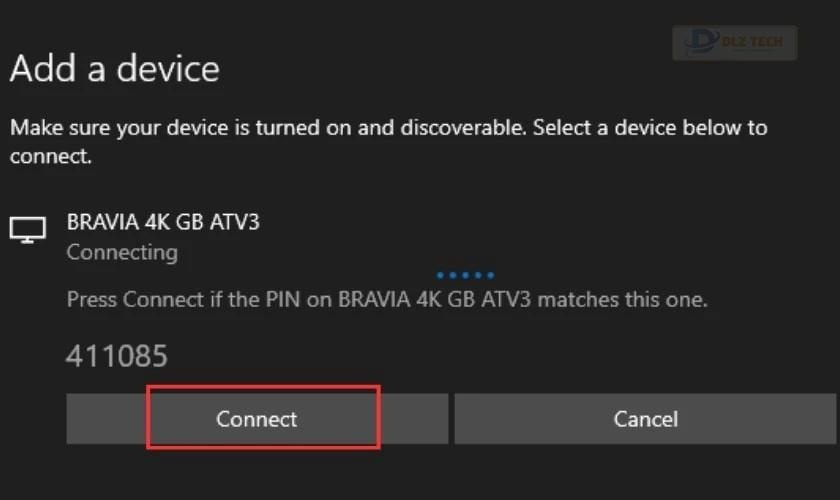The width and height of the screenshot is (840, 500).
Task: Click the 'DLZ TECH' watermark text
Action: [x=753, y=42]
